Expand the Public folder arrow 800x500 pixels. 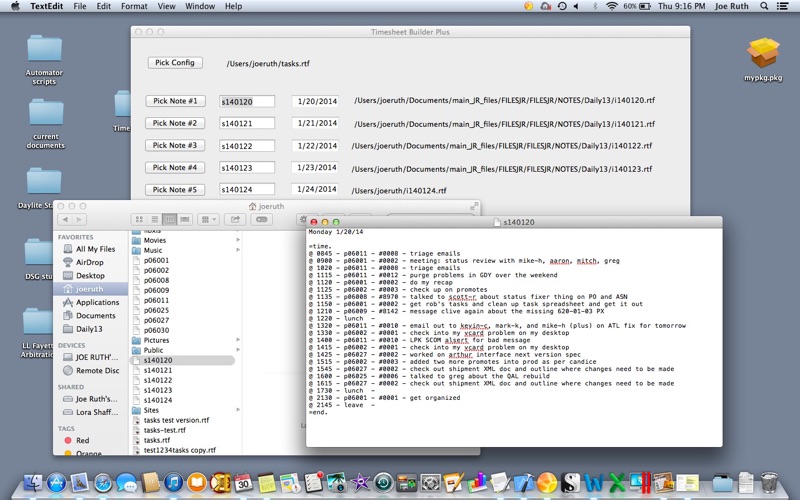pos(238,350)
